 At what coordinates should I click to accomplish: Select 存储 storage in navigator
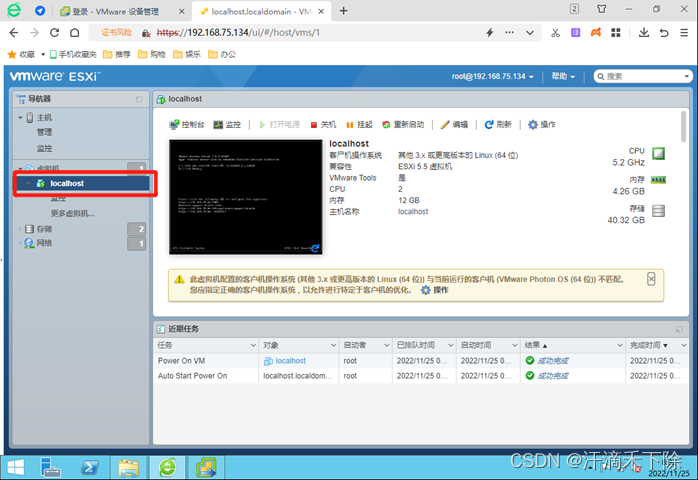click(x=44, y=229)
